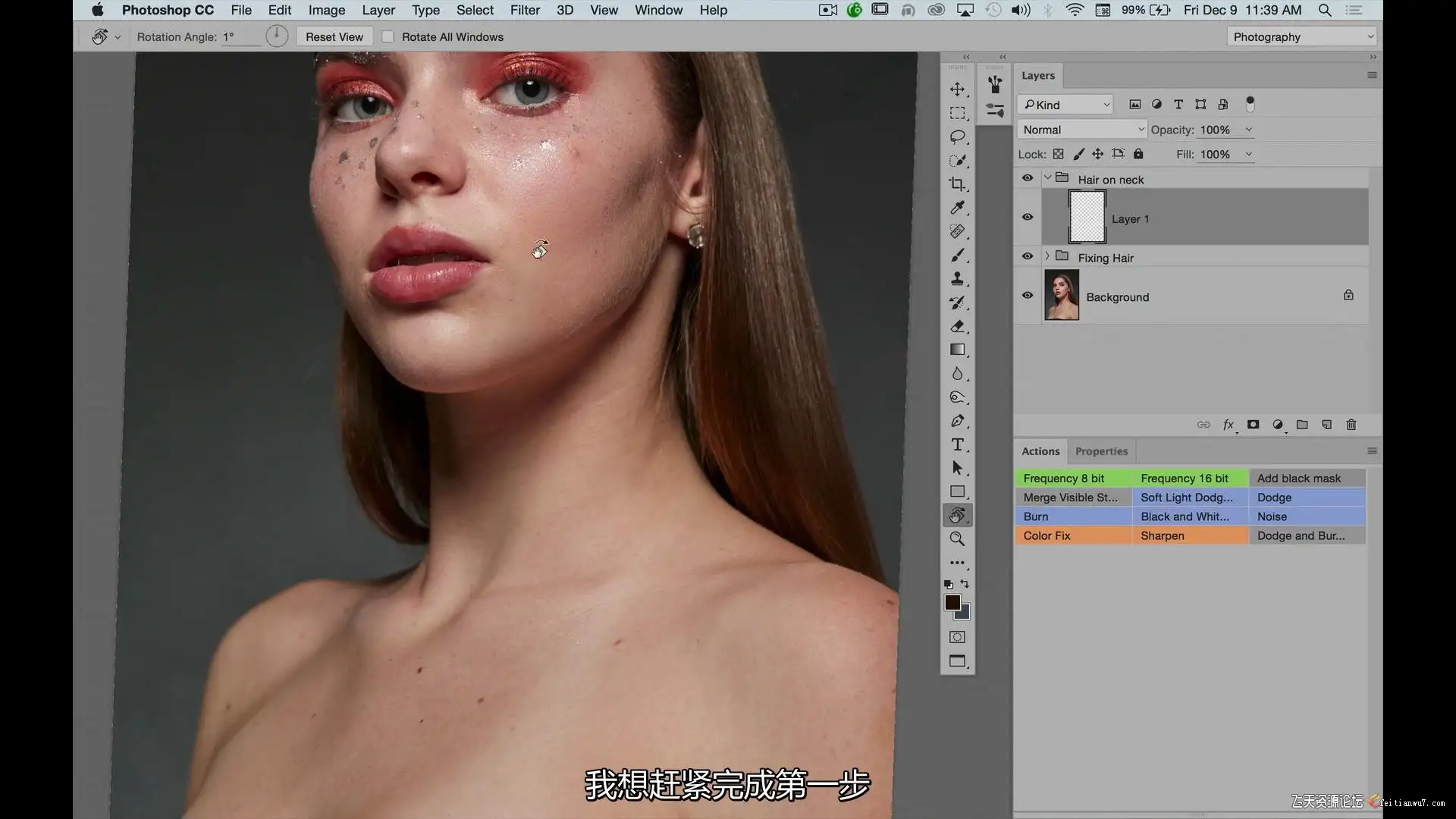Viewport: 1456px width, 819px height.
Task: Open the Normal blend mode dropdown
Action: (1082, 130)
